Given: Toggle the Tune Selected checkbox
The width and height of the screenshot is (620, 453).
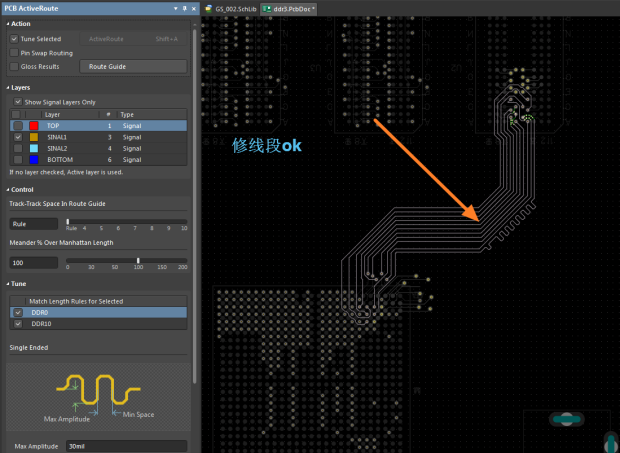Looking at the screenshot, I should click(x=14, y=39).
